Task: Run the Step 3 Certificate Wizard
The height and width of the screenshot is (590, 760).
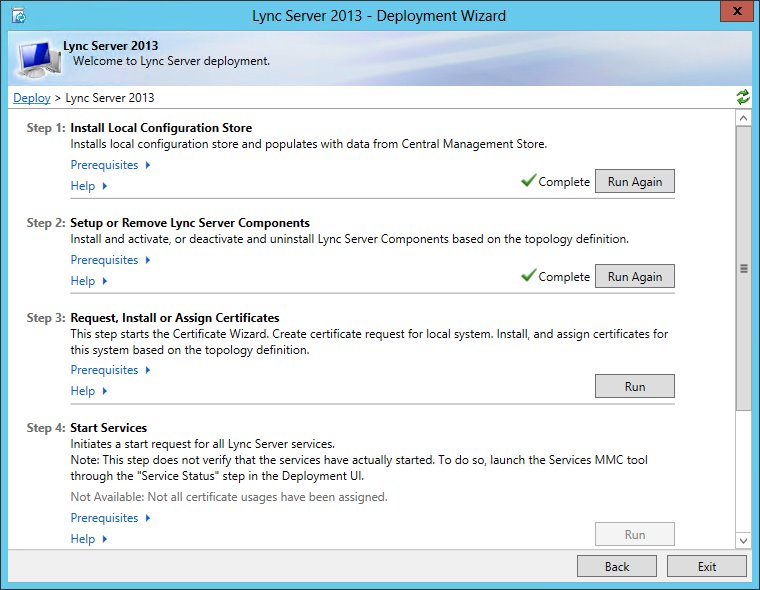Action: click(x=634, y=386)
